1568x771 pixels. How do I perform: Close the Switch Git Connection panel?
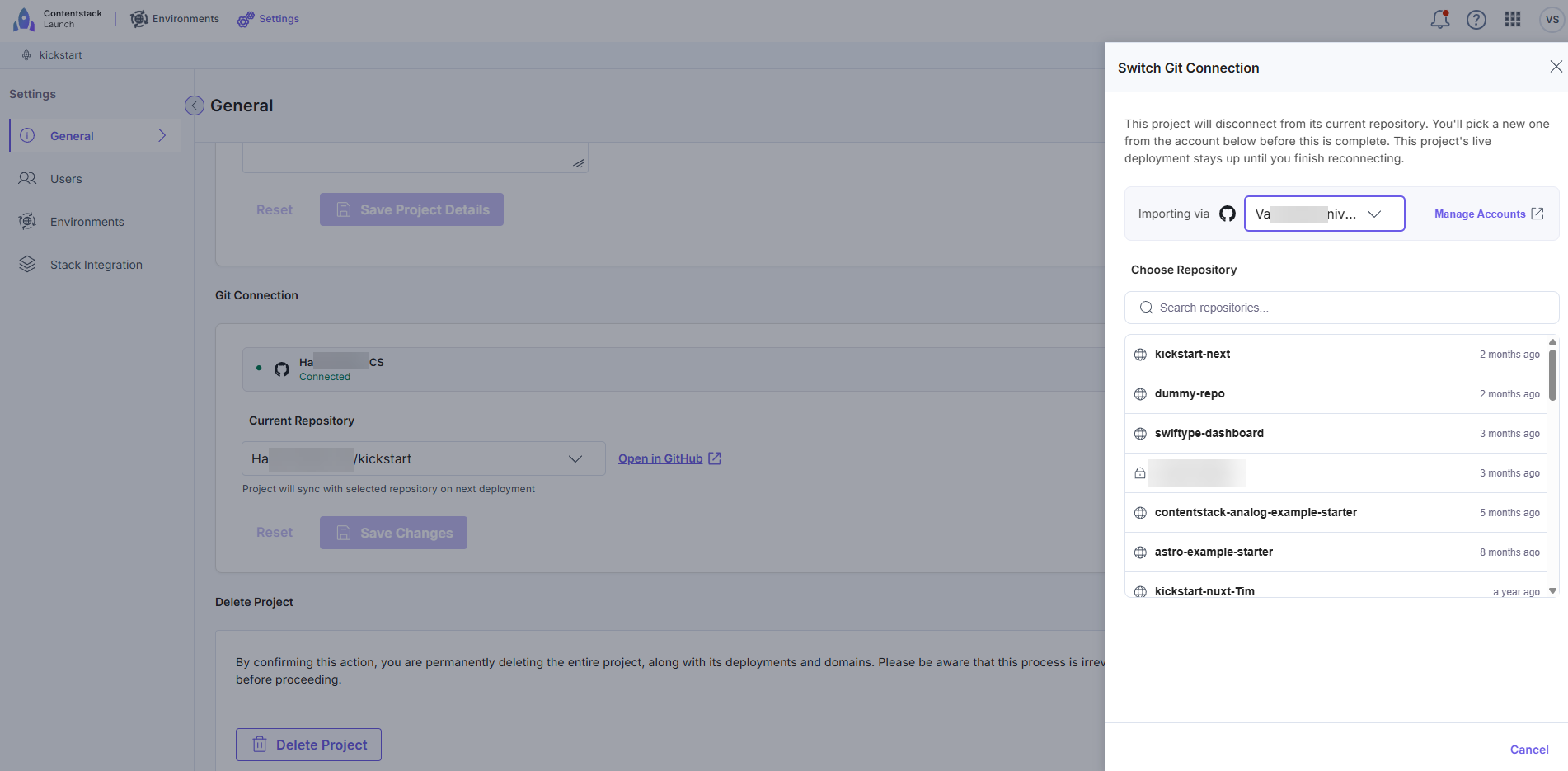point(1556,67)
